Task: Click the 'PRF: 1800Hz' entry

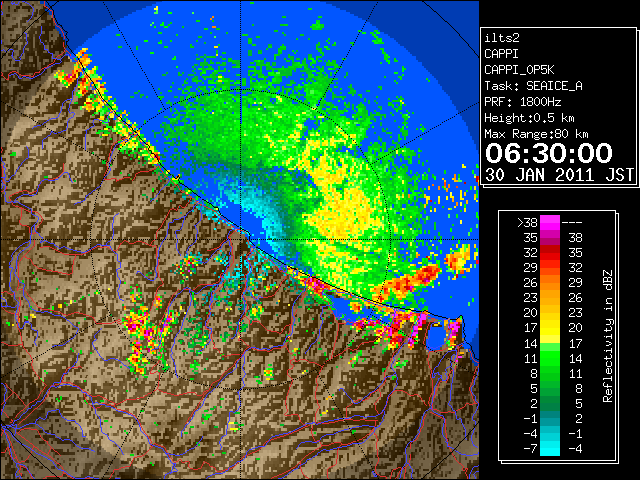Action: [x=523, y=102]
